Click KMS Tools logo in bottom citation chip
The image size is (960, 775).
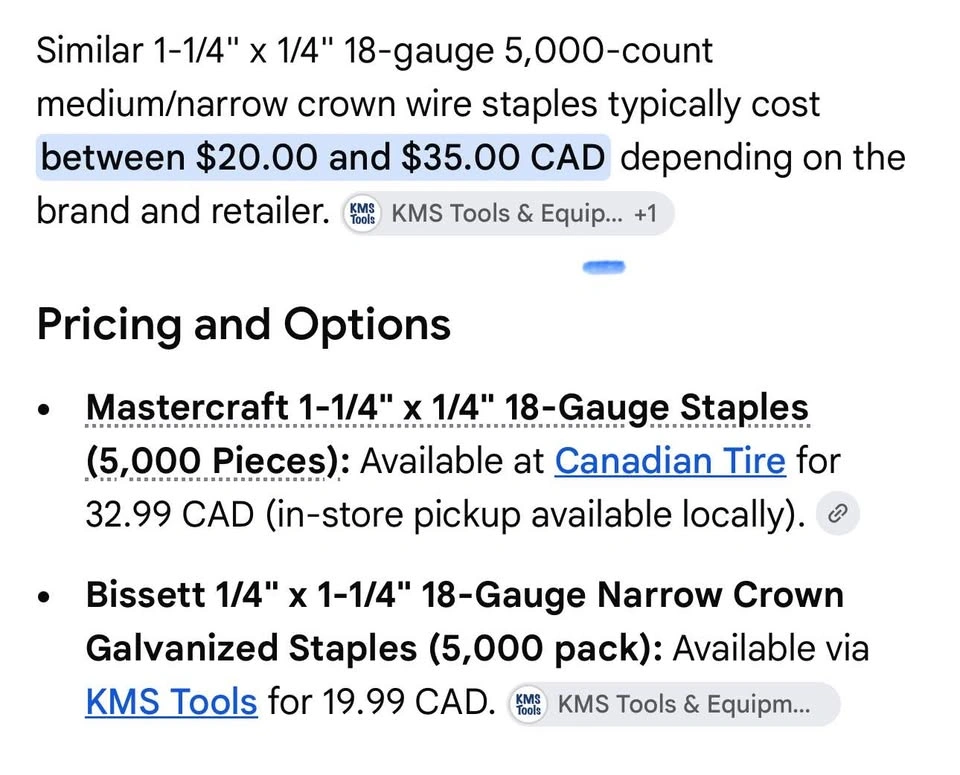coord(528,704)
